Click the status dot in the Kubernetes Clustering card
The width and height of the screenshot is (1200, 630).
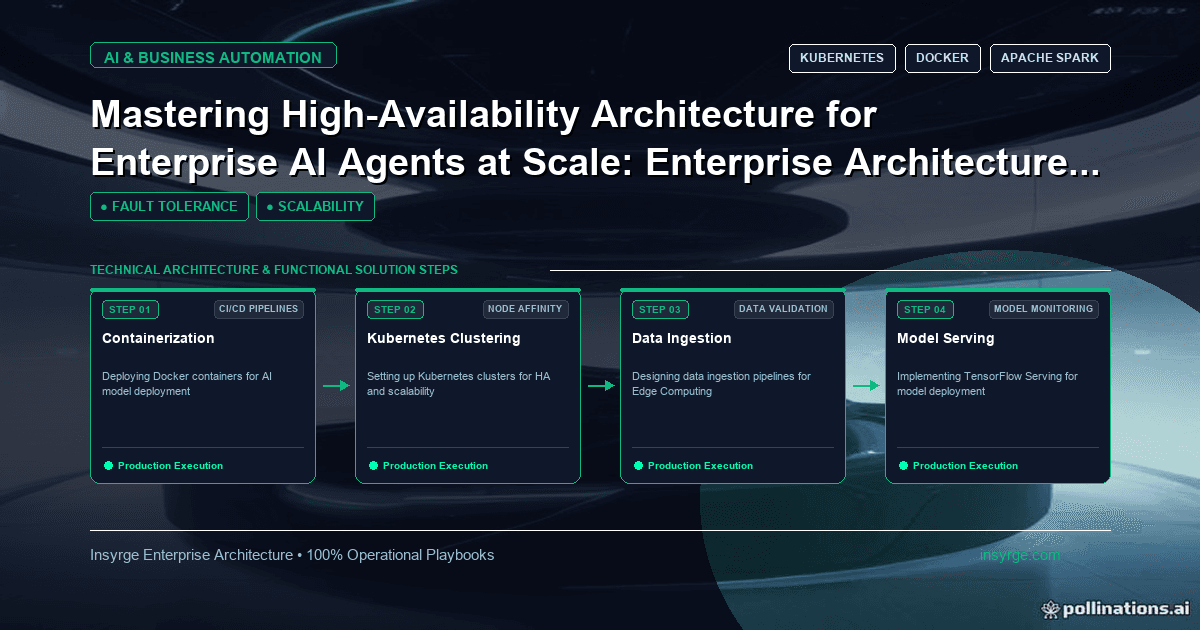pos(373,465)
